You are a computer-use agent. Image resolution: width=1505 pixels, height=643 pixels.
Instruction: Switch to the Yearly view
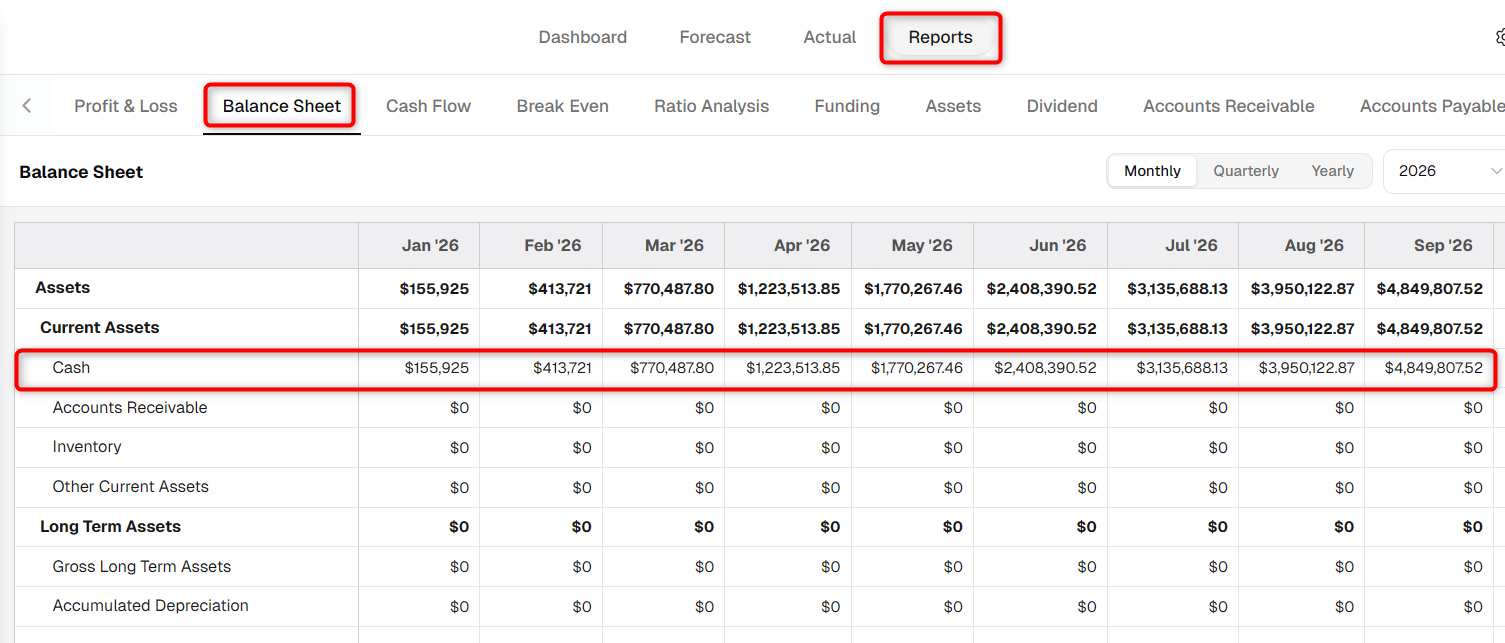(x=1332, y=171)
